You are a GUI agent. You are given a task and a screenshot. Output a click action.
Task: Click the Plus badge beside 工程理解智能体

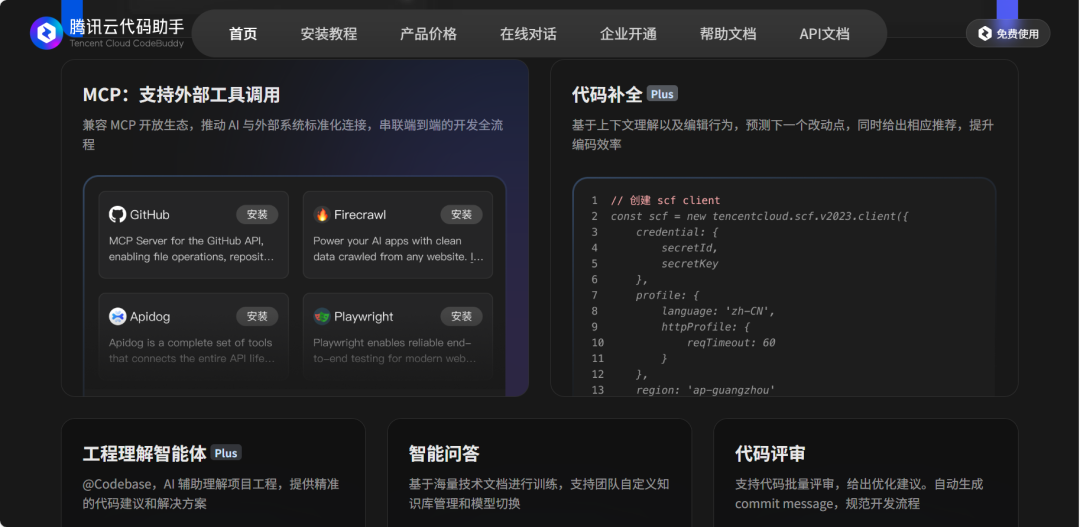(226, 453)
